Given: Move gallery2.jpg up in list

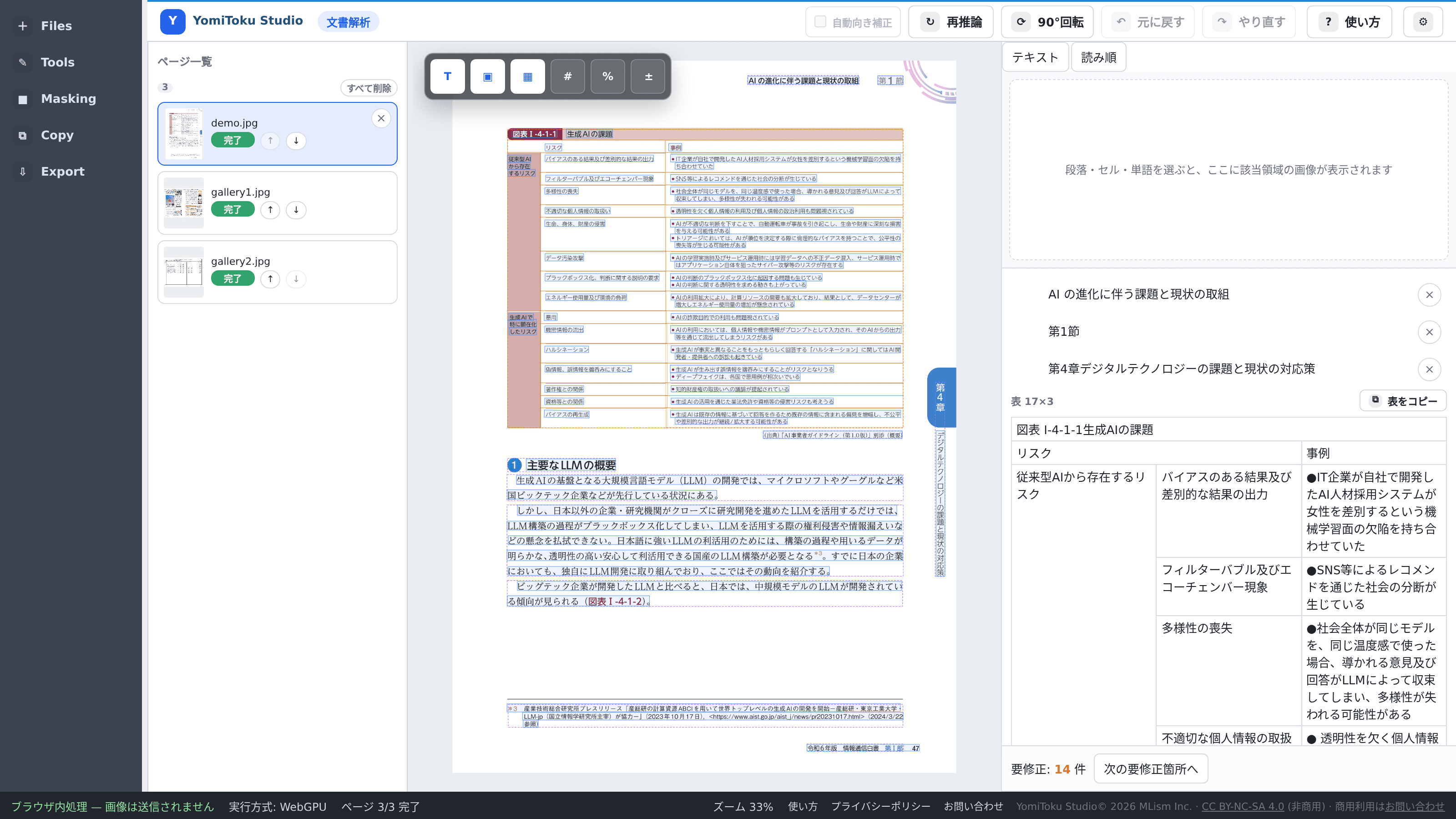Looking at the screenshot, I should click(270, 278).
